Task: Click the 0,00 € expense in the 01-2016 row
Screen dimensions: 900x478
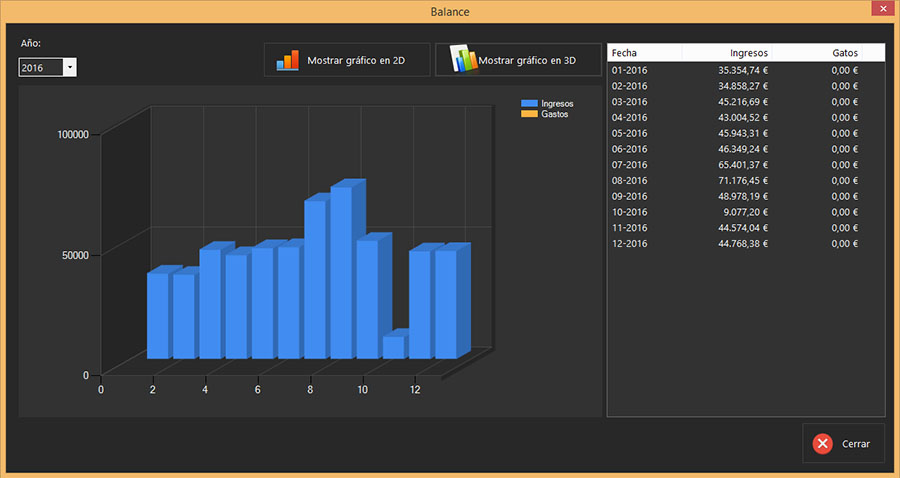Action: point(844,71)
